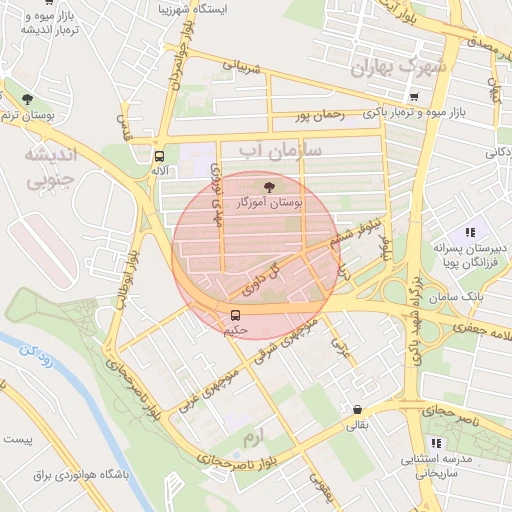Screen dimensions: 512x512
Task: Select the Manouchehri Sharghi street label
Action: (x=286, y=341)
